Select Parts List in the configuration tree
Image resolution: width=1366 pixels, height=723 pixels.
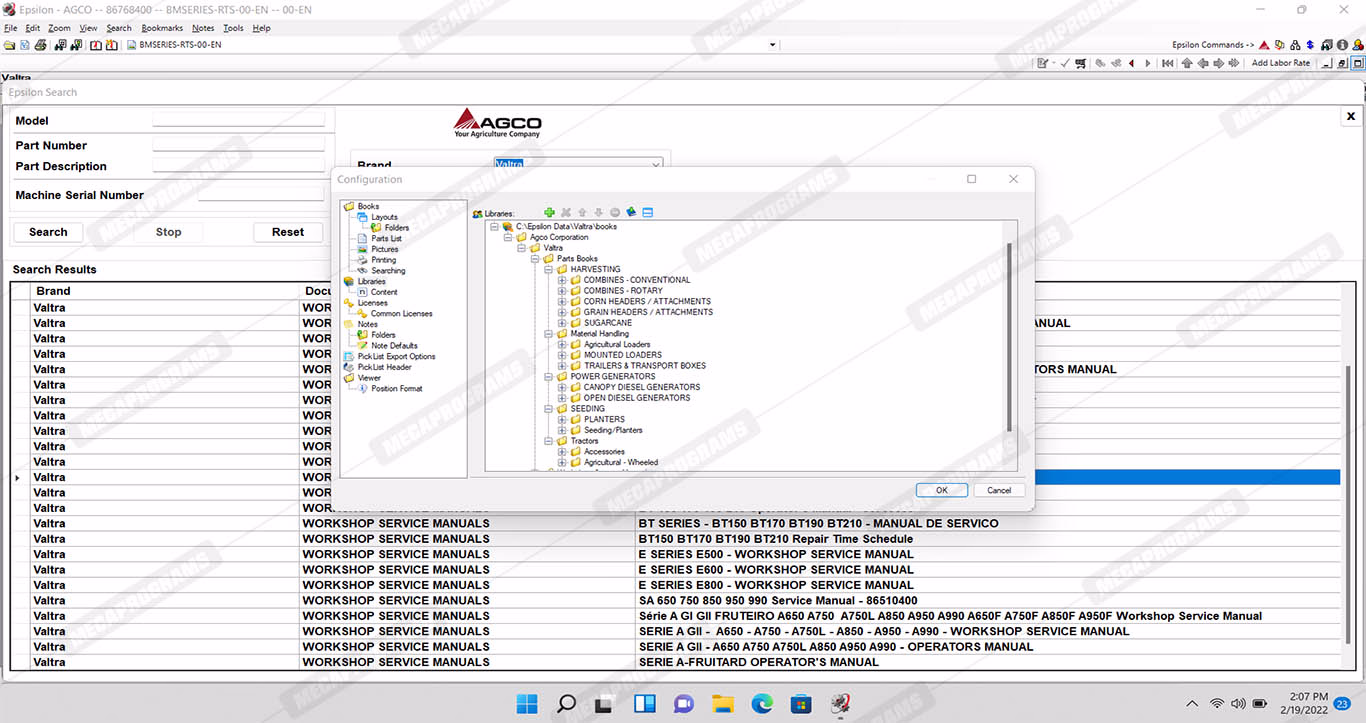point(386,238)
